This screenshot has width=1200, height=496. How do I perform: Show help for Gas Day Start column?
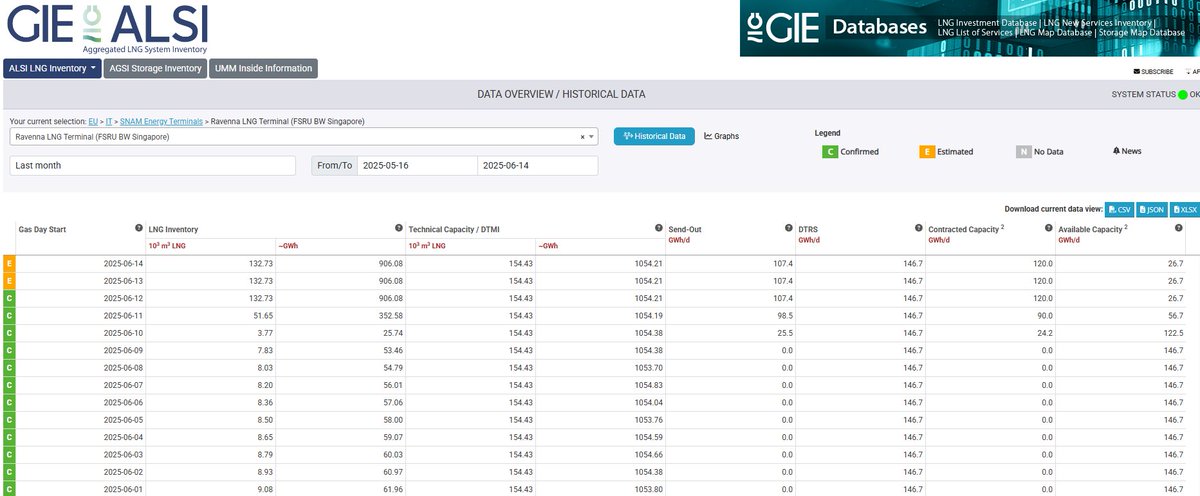pyautogui.click(x=139, y=228)
